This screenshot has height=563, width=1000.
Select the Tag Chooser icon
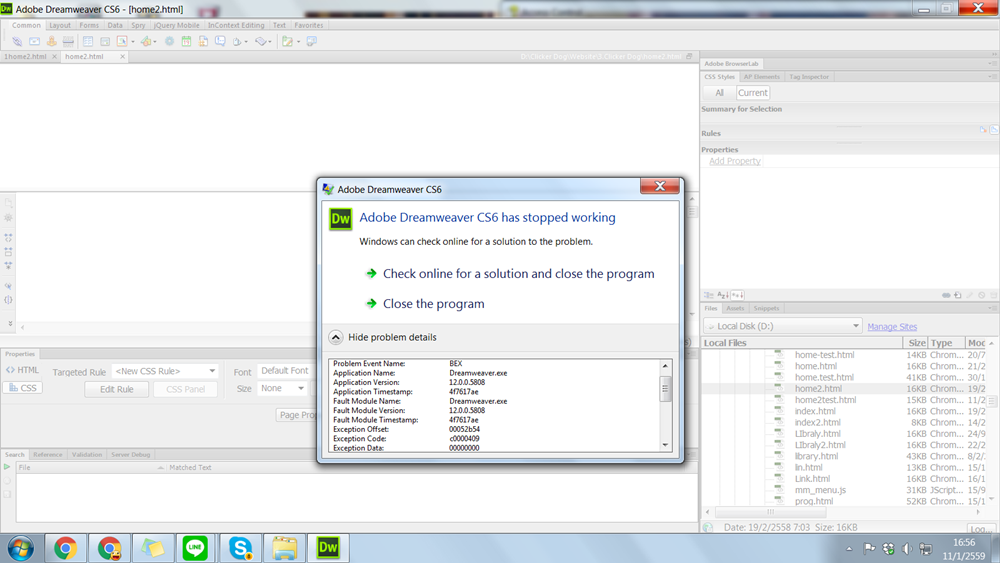311,41
